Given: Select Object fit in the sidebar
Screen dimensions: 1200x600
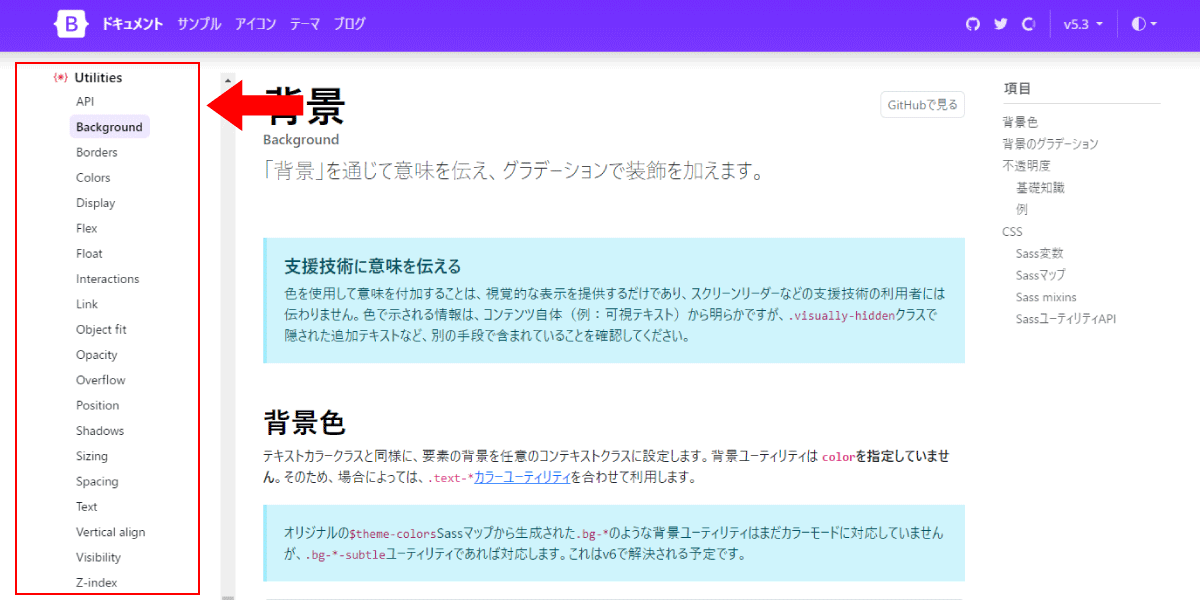Looking at the screenshot, I should coord(101,330).
